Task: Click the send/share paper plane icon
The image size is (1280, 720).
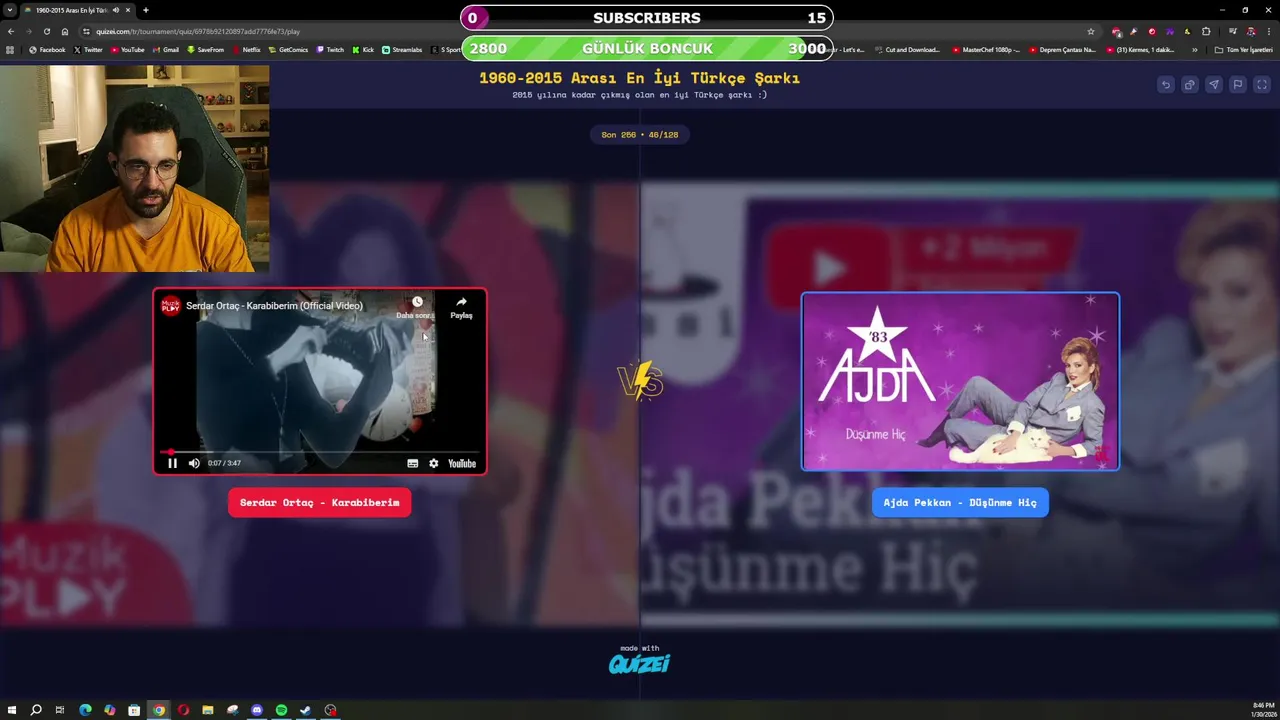Action: coord(1213,85)
